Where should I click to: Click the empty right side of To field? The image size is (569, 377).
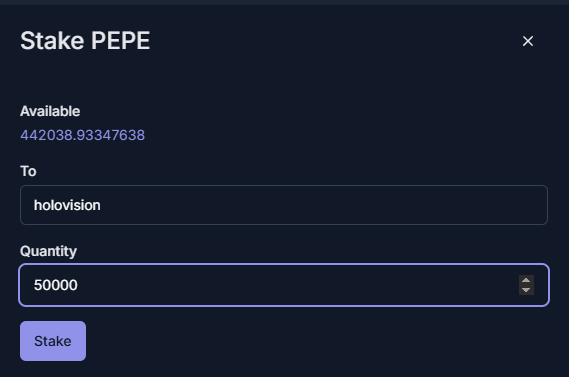399,205
